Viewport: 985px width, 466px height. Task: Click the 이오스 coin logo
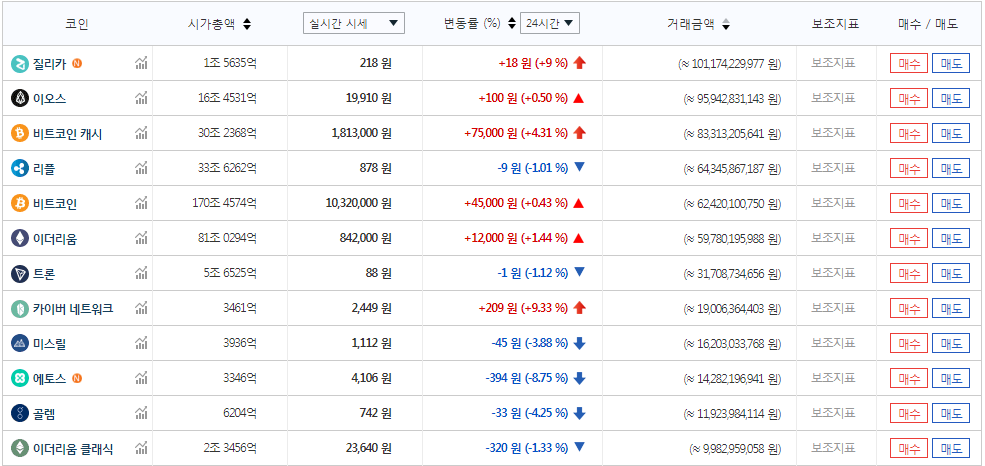click(x=20, y=98)
